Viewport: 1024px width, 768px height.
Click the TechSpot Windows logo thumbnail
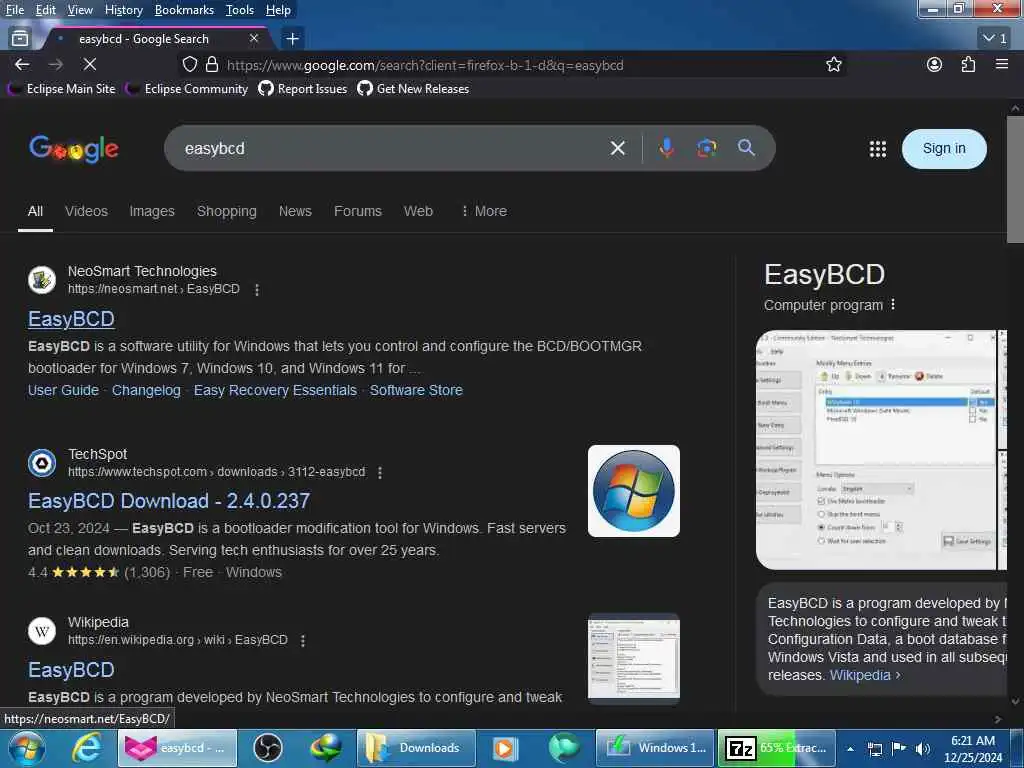633,490
